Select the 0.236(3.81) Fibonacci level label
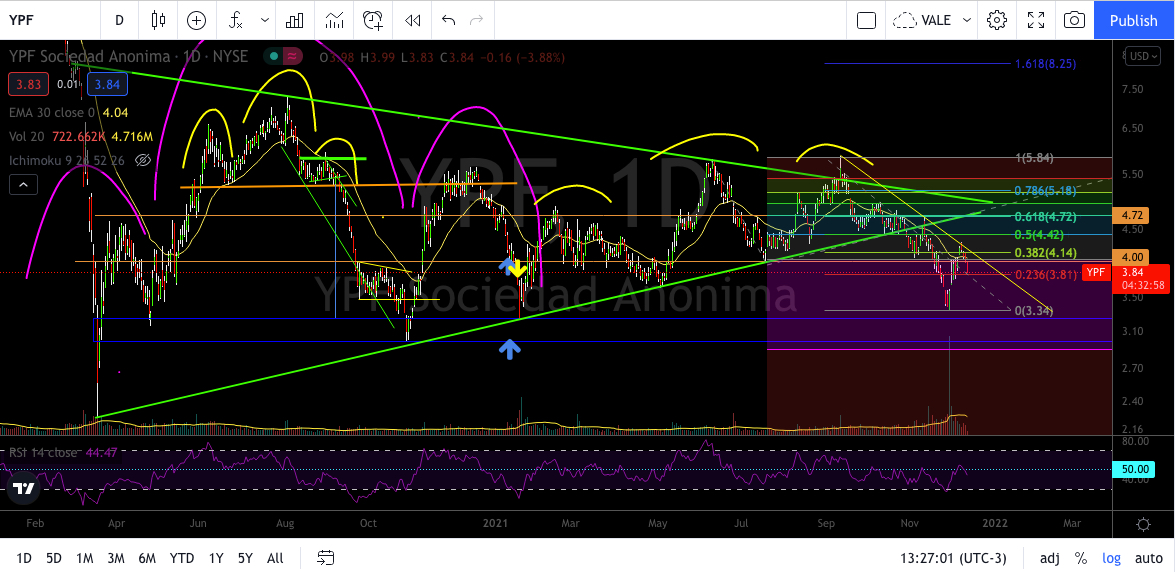This screenshot has width=1175, height=572. click(x=1045, y=274)
